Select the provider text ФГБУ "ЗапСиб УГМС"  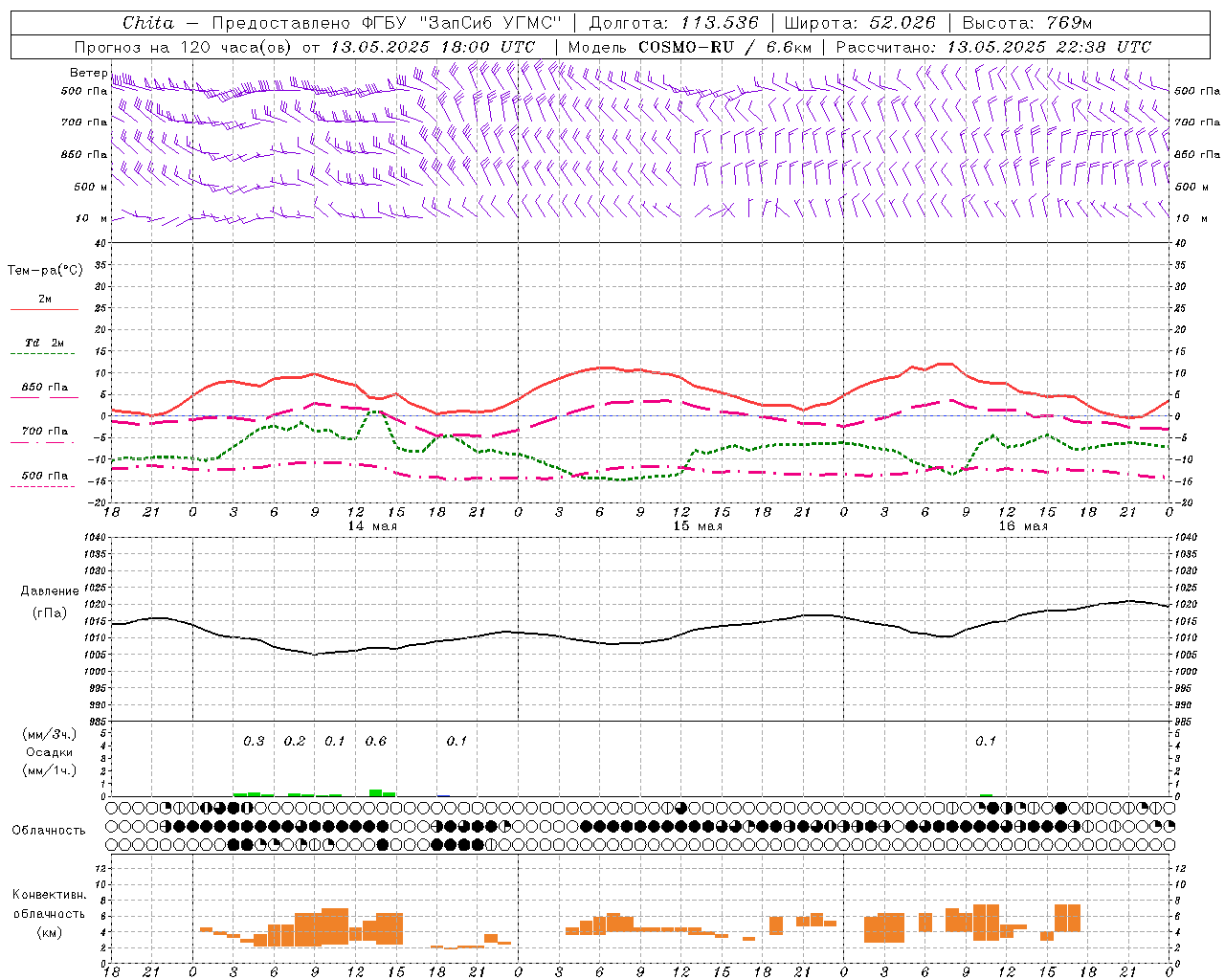pos(461,23)
